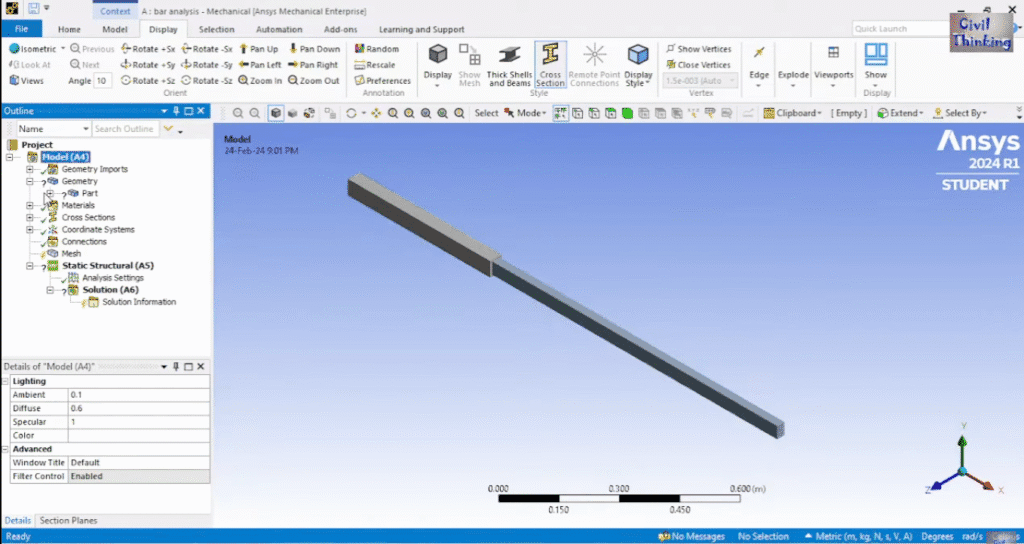The width and height of the screenshot is (1024, 544).
Task: Click No Messages in status bar
Action: pos(698,537)
